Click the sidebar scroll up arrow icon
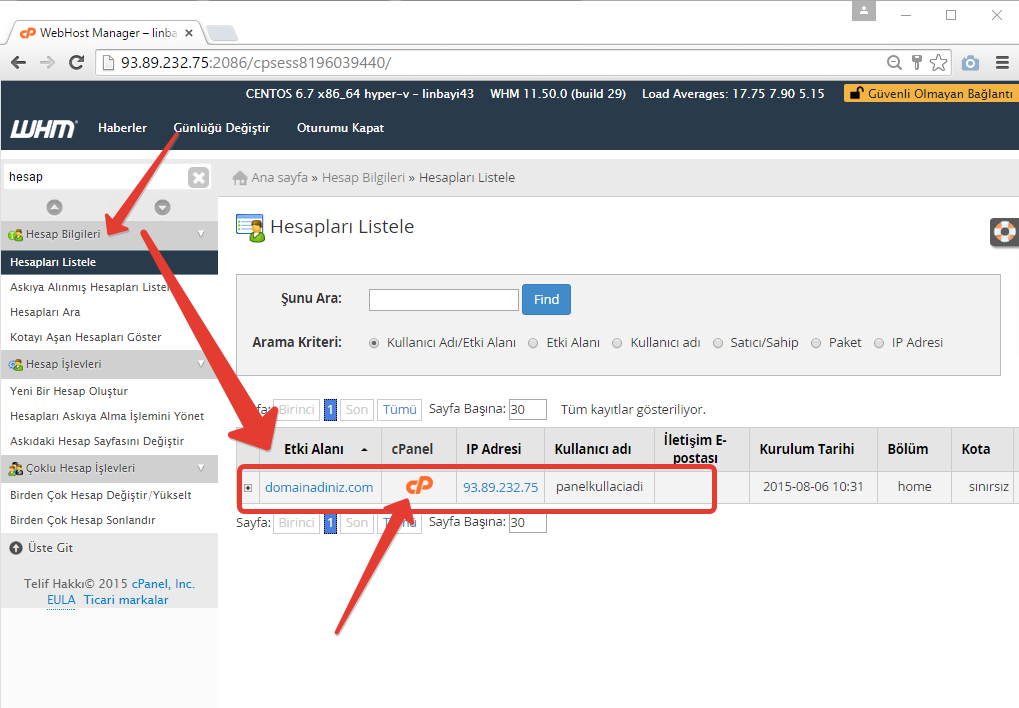The image size is (1019, 708). pyautogui.click(x=54, y=207)
